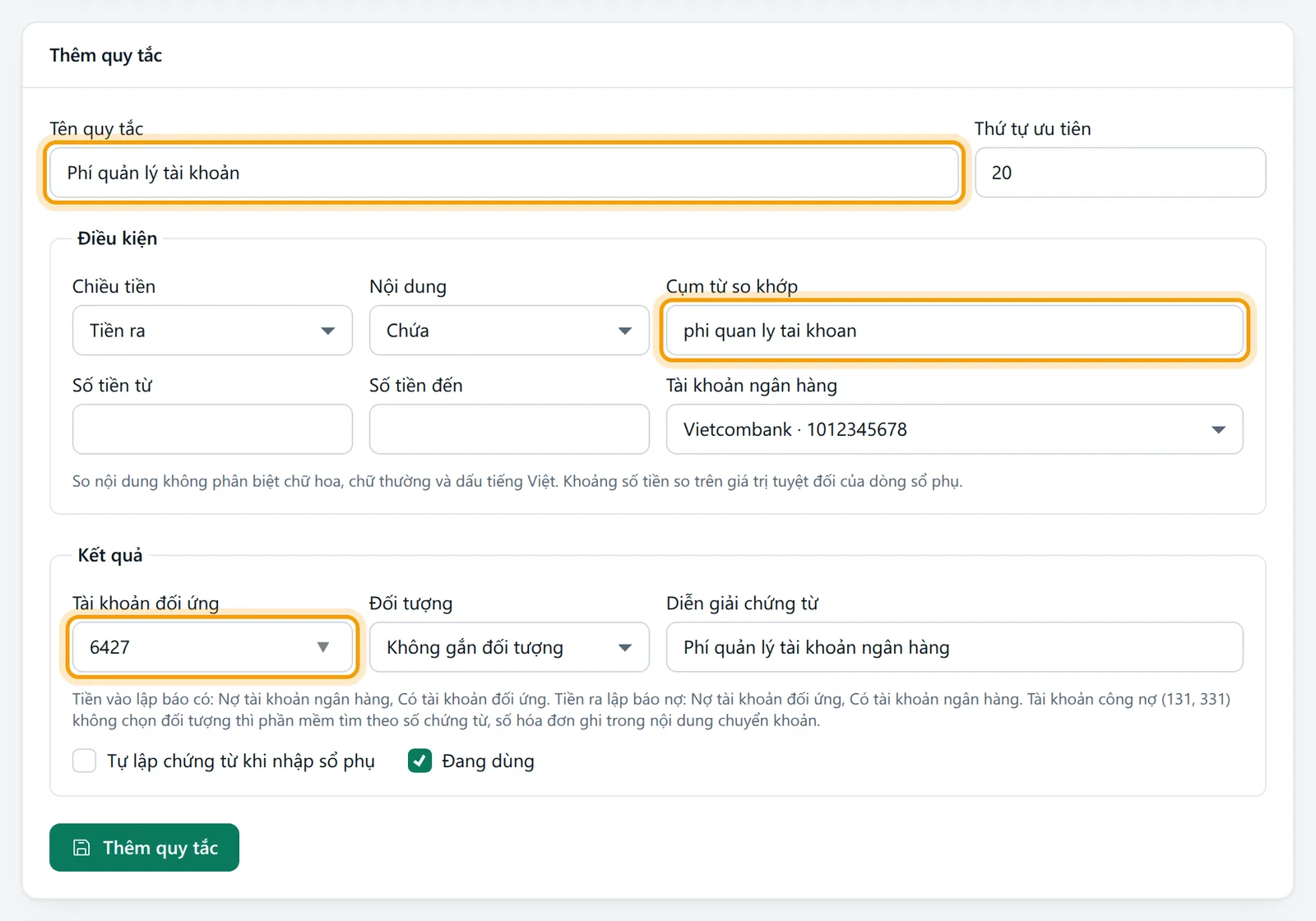
Task: Expand the Không gắn đối tượng dropdown
Action: coord(509,647)
